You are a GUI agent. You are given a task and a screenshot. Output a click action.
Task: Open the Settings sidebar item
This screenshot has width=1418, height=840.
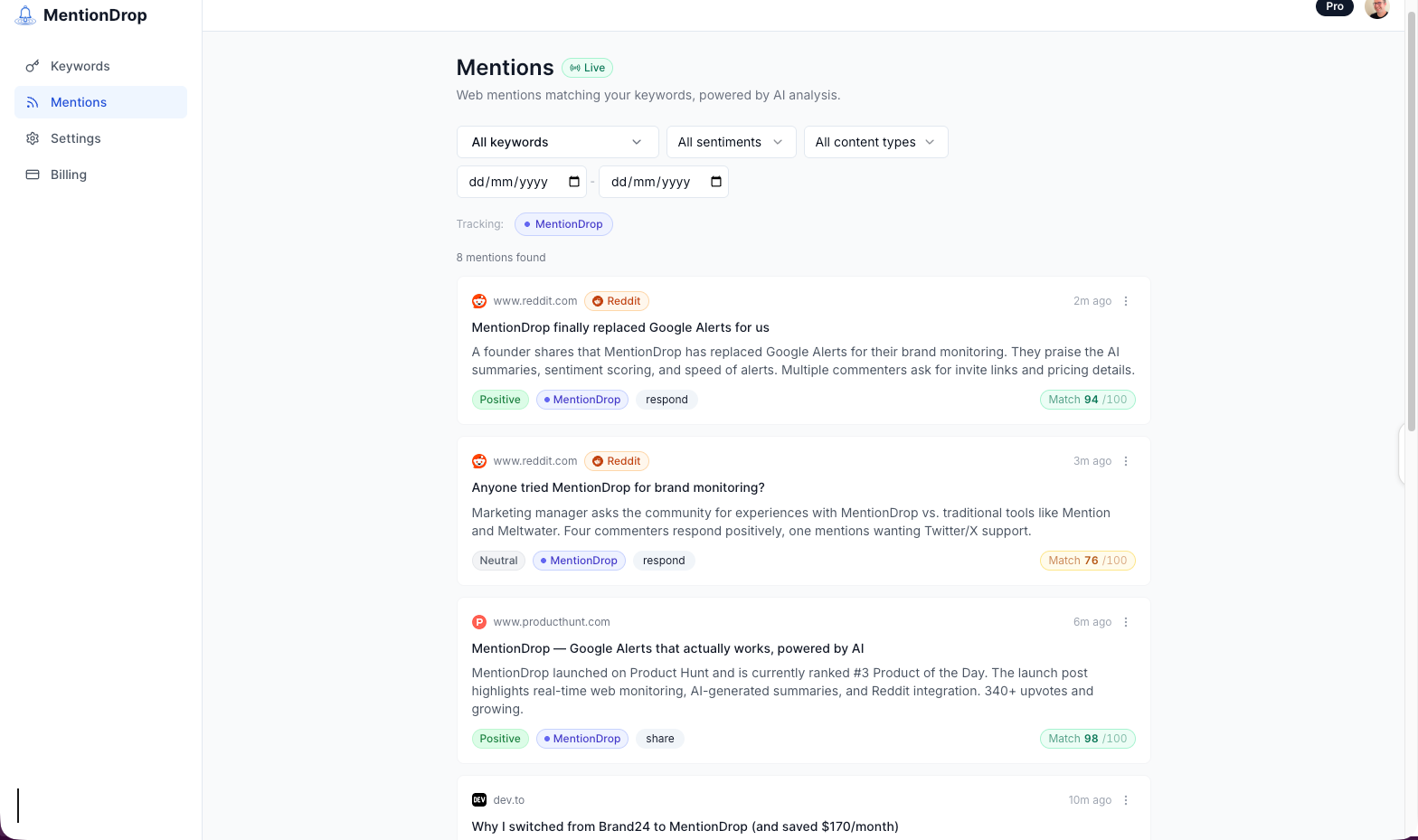pyautogui.click(x=75, y=138)
